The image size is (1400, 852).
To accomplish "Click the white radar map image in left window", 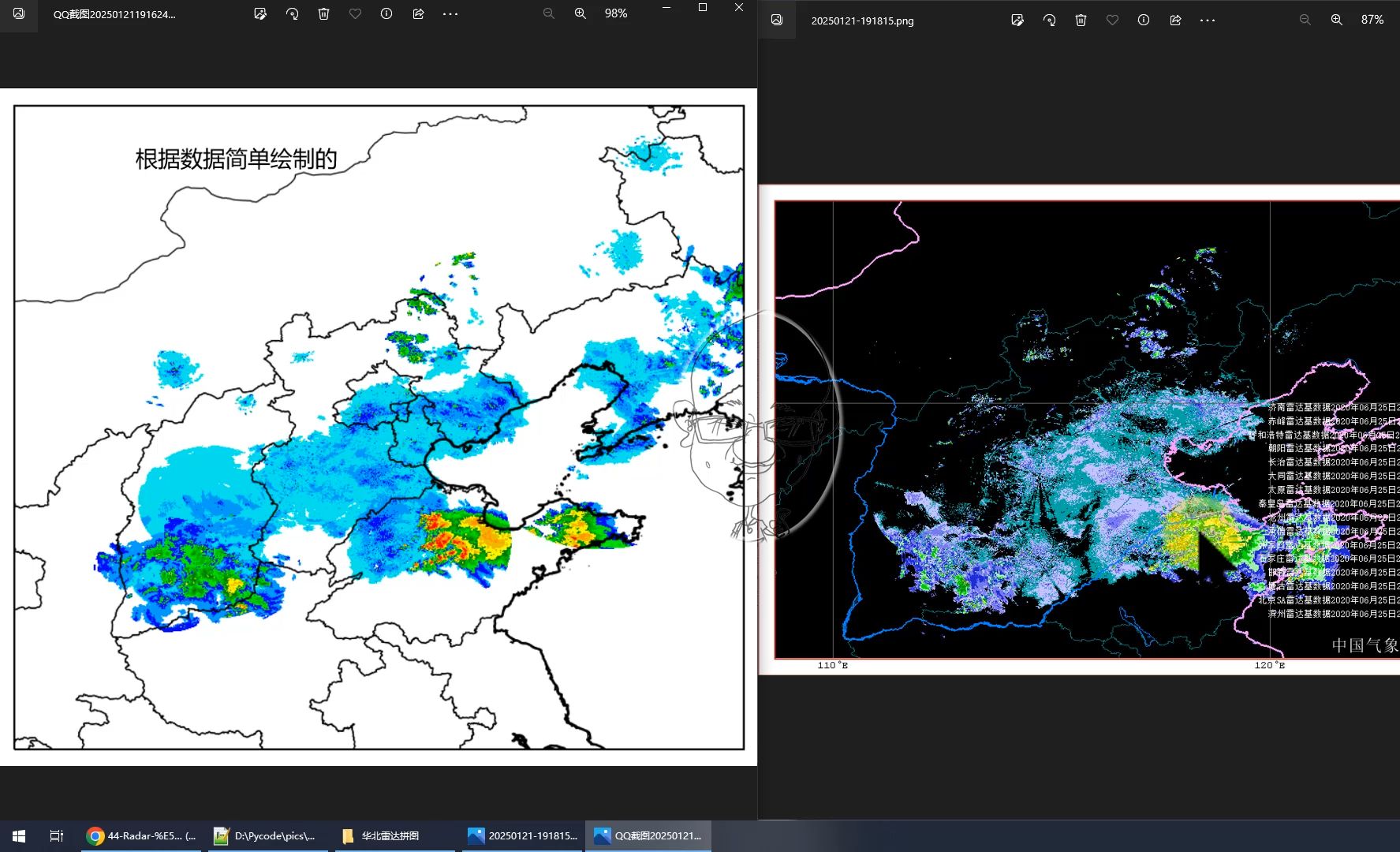I will point(379,427).
